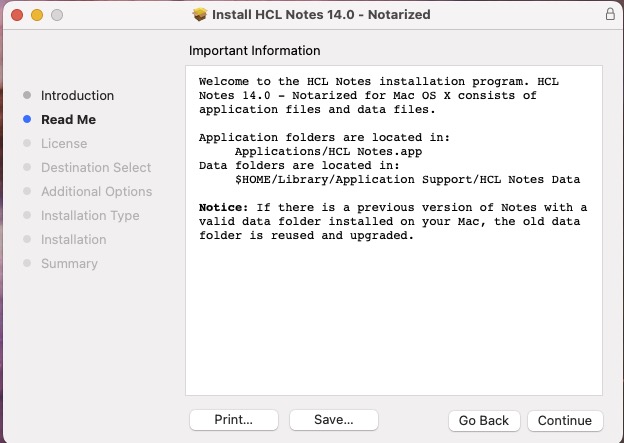Close the installer with the red button
The image size is (624, 443).
(17, 16)
